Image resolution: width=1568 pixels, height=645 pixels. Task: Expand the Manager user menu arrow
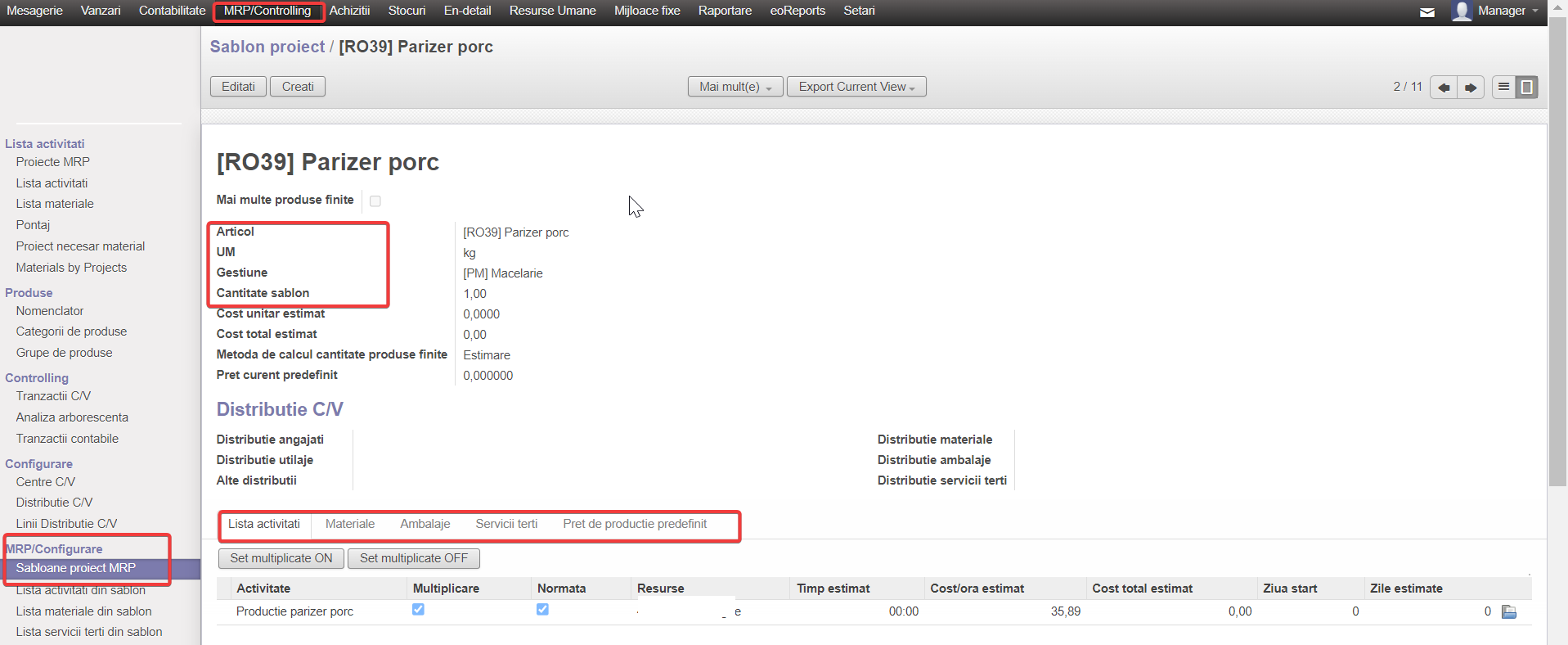point(1535,11)
